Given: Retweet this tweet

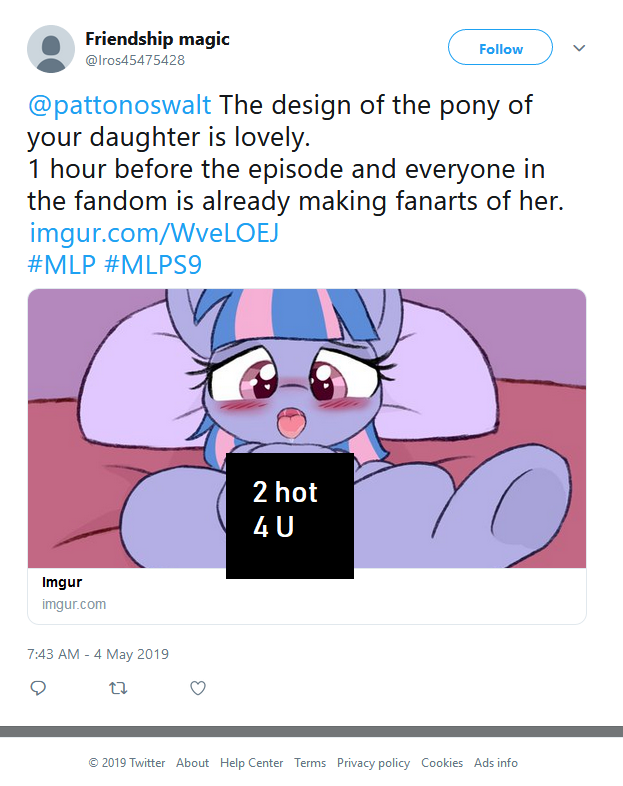Looking at the screenshot, I should click(118, 688).
